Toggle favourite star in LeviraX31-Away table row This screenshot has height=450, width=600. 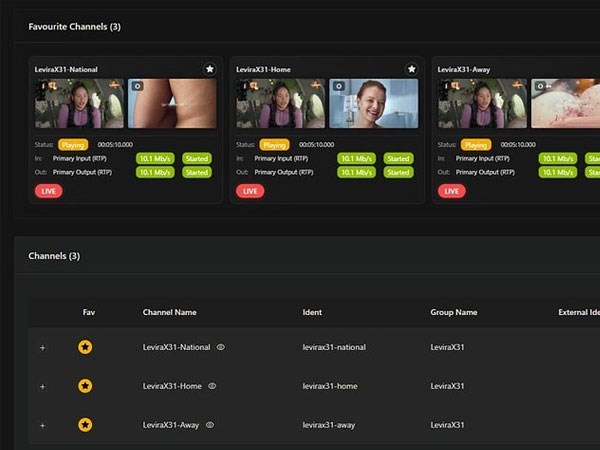click(85, 425)
